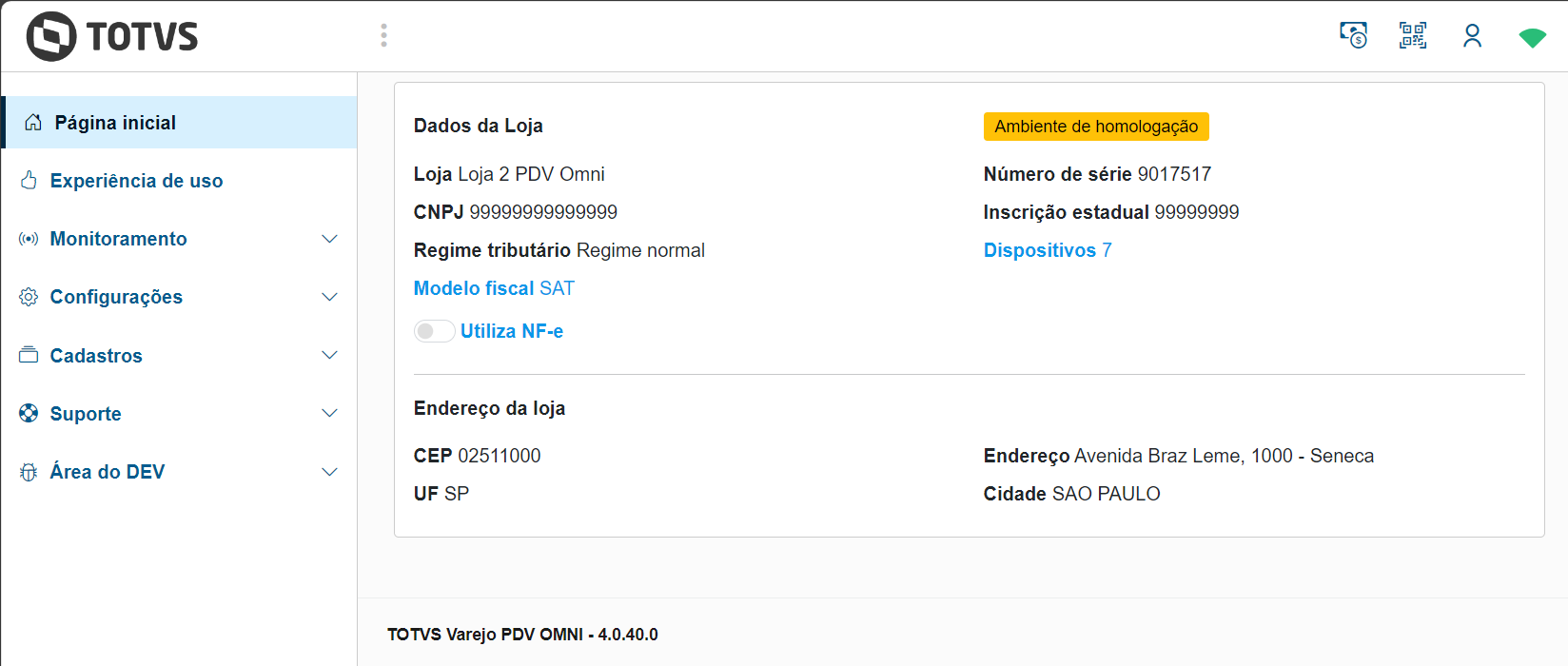This screenshot has width=1568, height=666.
Task: Open the user profile icon
Action: click(x=1472, y=36)
